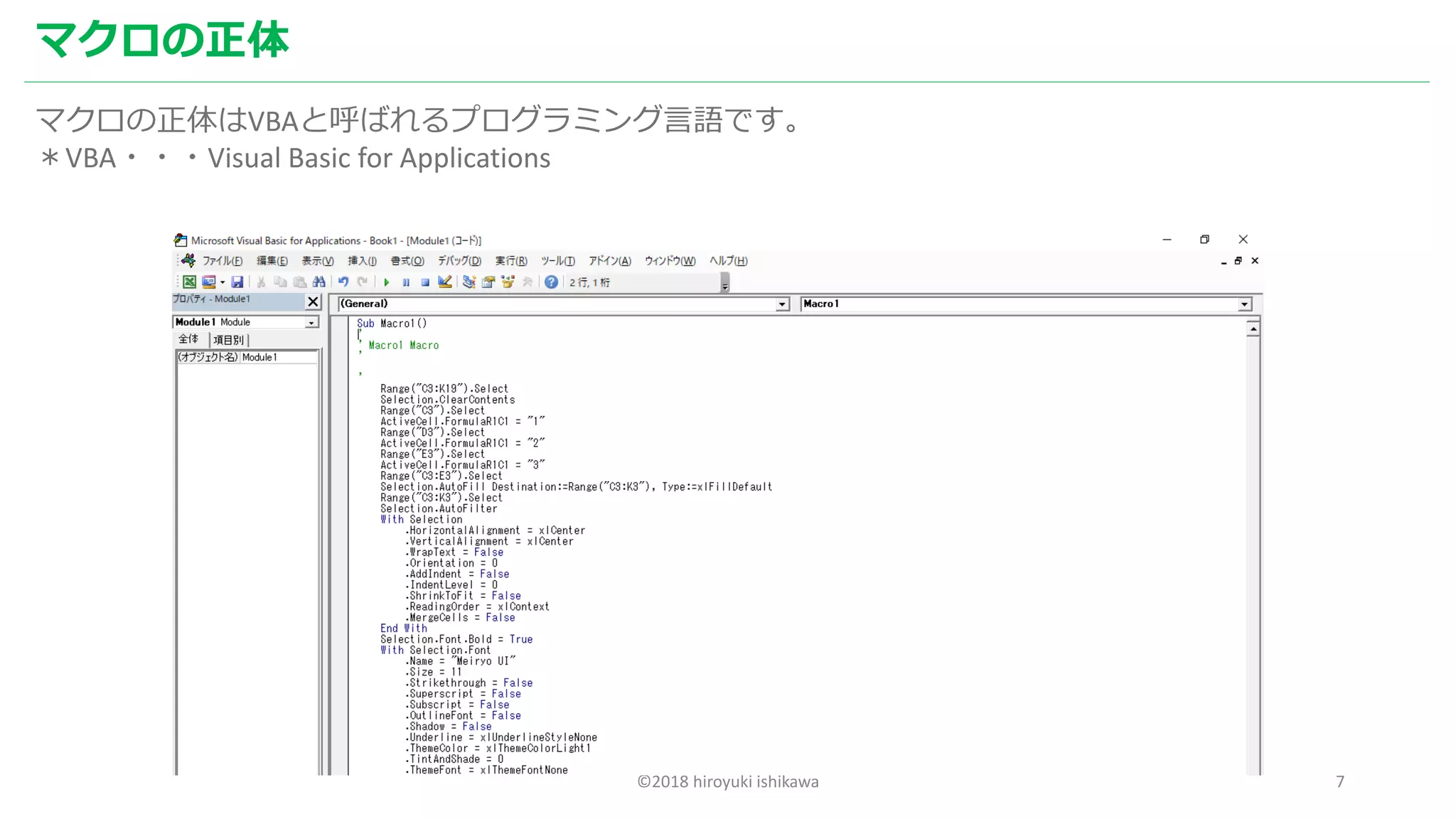The height and width of the screenshot is (819, 1456).
Task: Open the 編集(E) menu
Action: (272, 261)
